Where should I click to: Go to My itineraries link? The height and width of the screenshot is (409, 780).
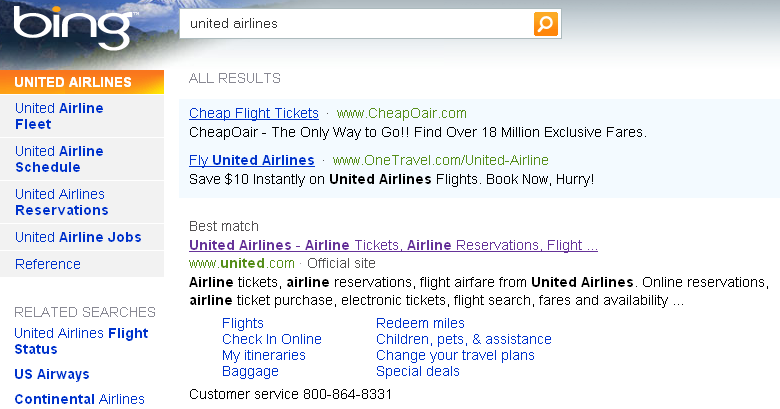(x=264, y=355)
